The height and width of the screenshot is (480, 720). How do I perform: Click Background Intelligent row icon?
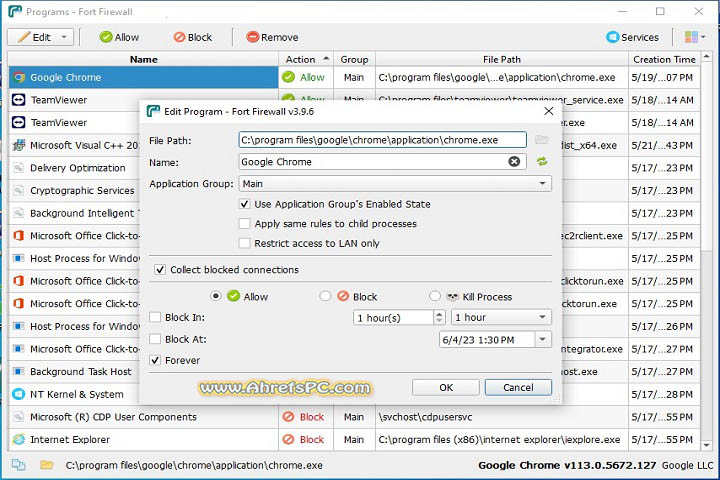click(19, 213)
